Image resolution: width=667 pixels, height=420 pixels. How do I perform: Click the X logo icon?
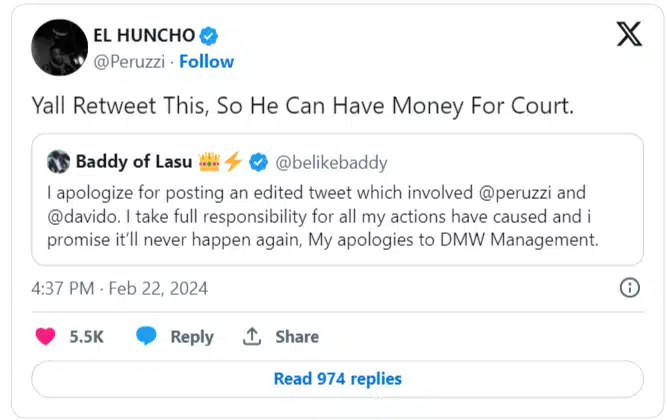point(629,35)
